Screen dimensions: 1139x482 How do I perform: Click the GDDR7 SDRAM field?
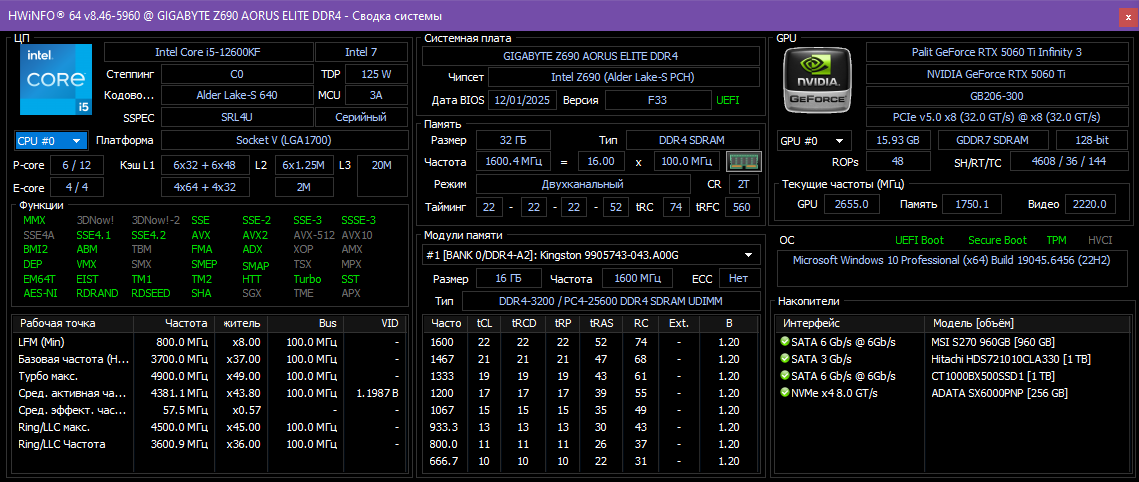tap(993, 141)
